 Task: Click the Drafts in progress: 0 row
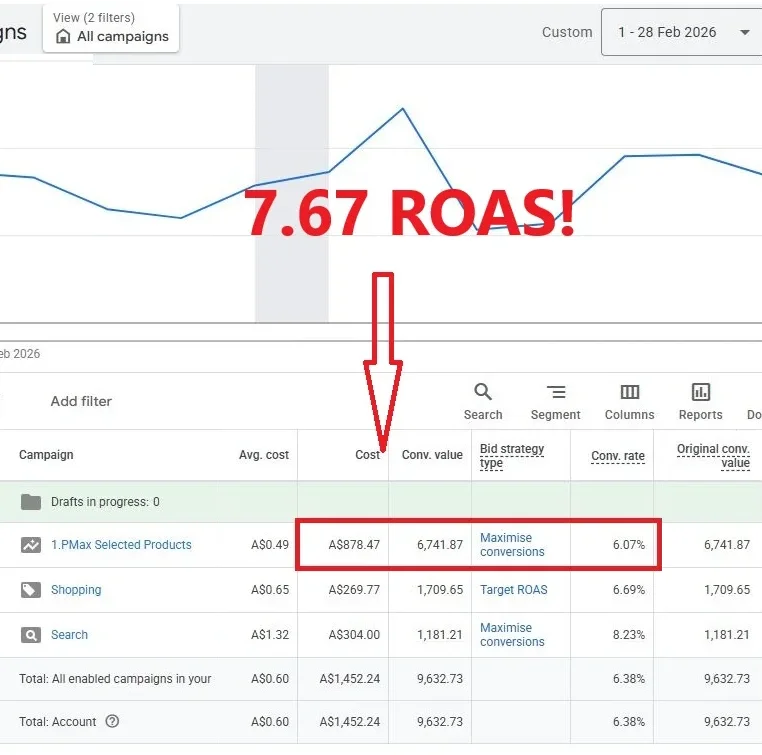[x=381, y=502]
